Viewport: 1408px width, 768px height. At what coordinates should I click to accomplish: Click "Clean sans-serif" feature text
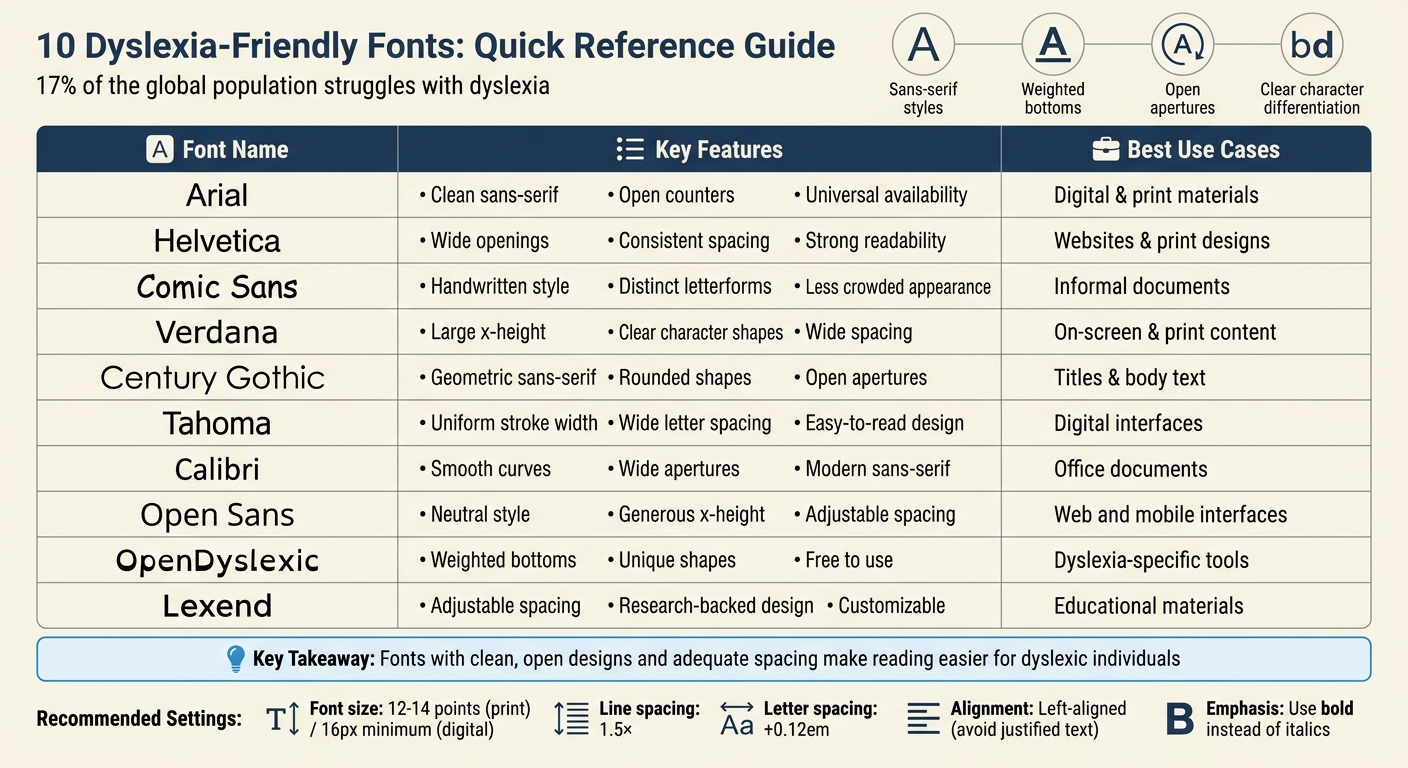pyautogui.click(x=494, y=195)
